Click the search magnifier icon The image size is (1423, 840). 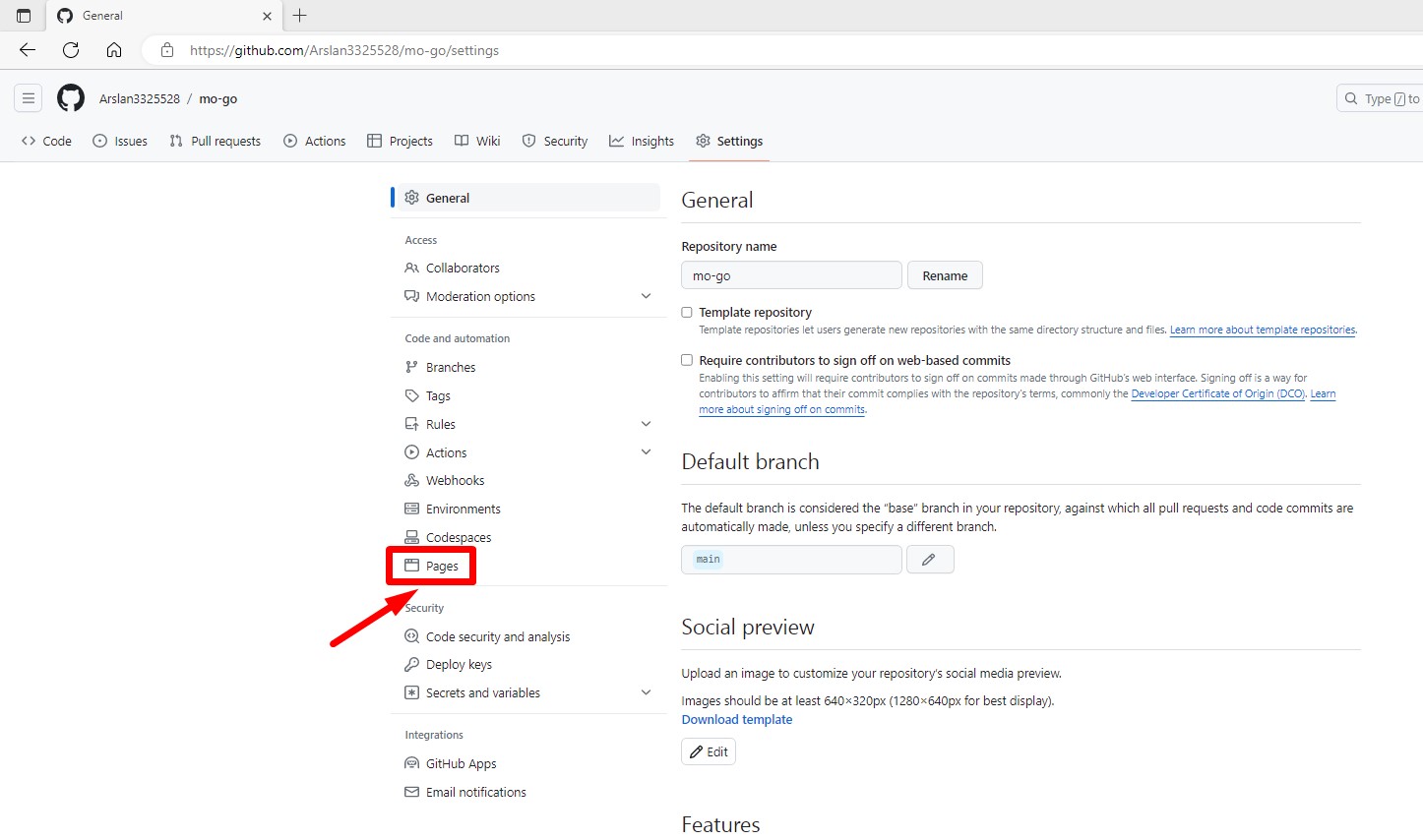click(1351, 98)
